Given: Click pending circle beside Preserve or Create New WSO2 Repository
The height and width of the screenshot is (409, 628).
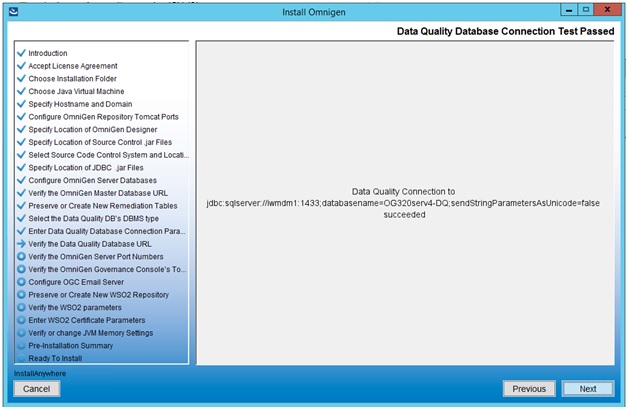Looking at the screenshot, I should (x=22, y=294).
